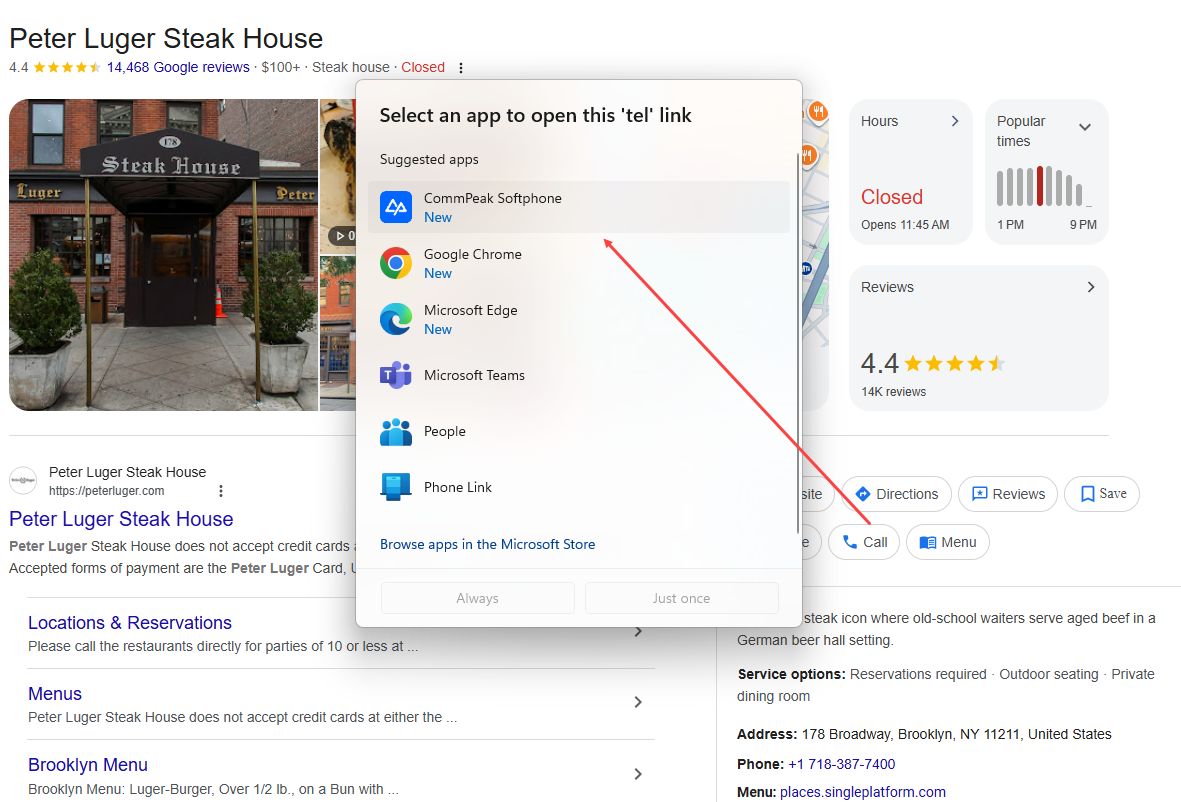1181x802 pixels.
Task: Open the three-dot menu beside Closed status
Action: click(x=461, y=68)
